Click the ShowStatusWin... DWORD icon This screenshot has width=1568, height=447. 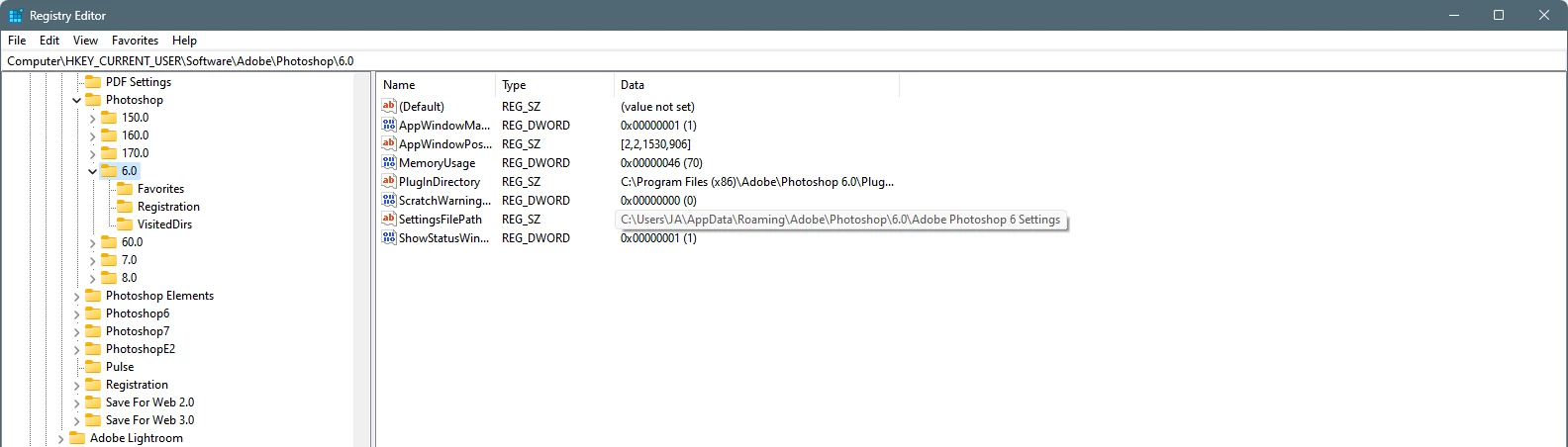pyautogui.click(x=389, y=237)
